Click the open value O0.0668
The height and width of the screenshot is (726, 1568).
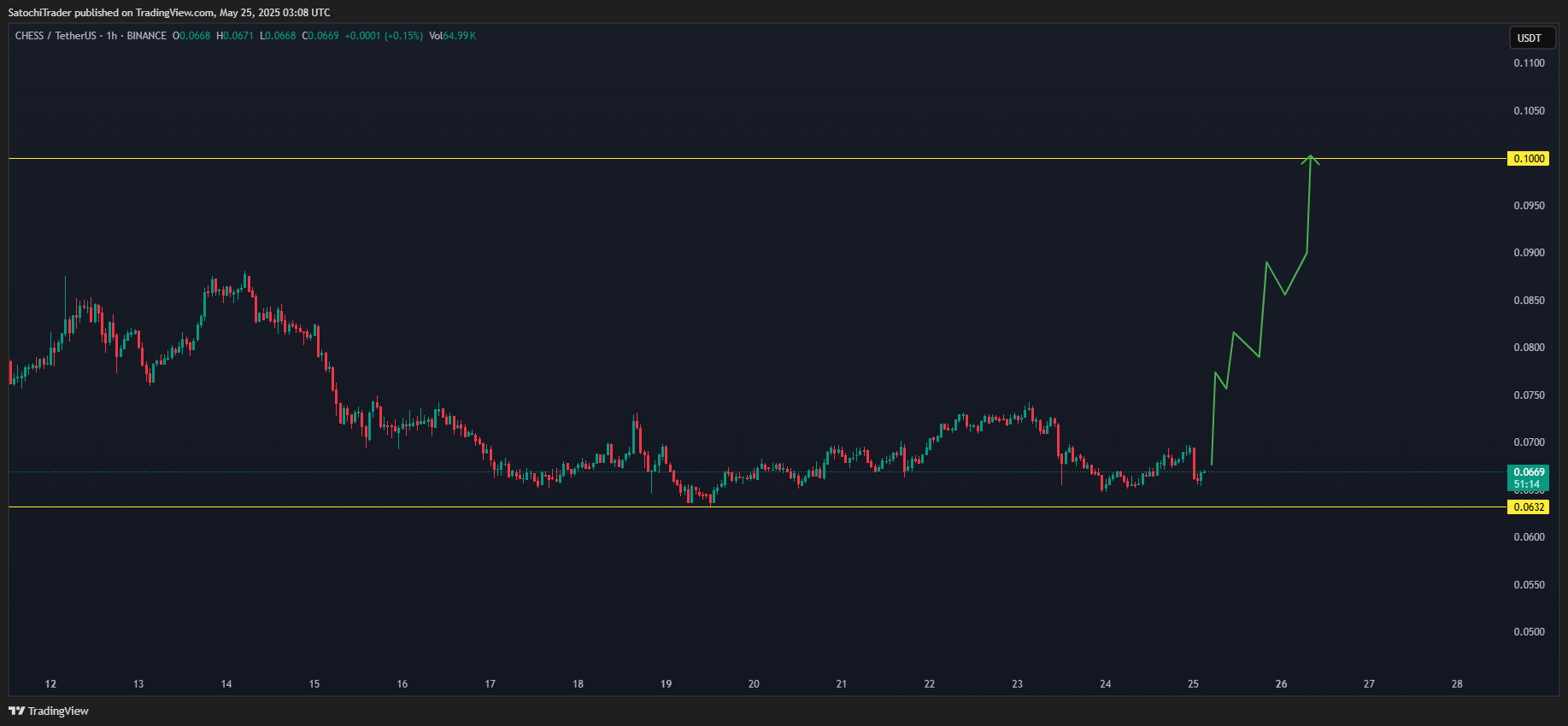click(x=191, y=36)
